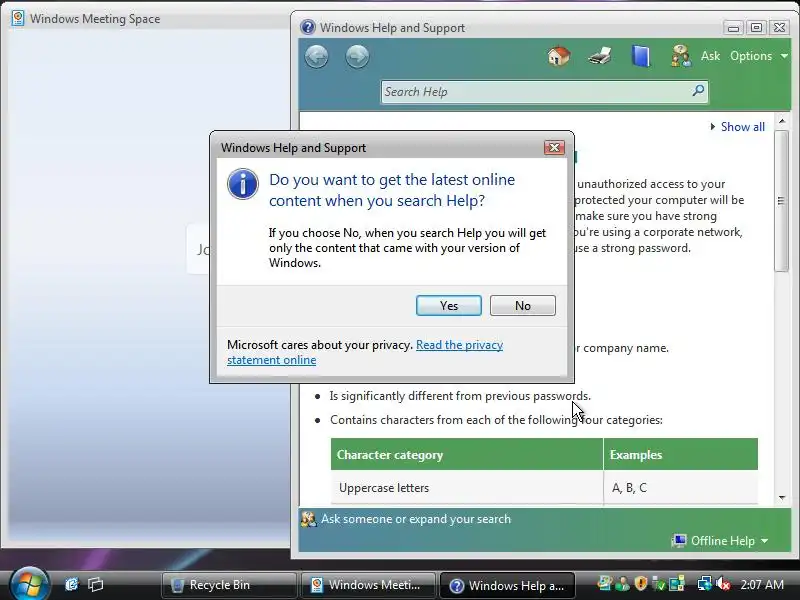The width and height of the screenshot is (800, 600).
Task: Click the first tray icon left of People Near Me
Action: [605, 584]
